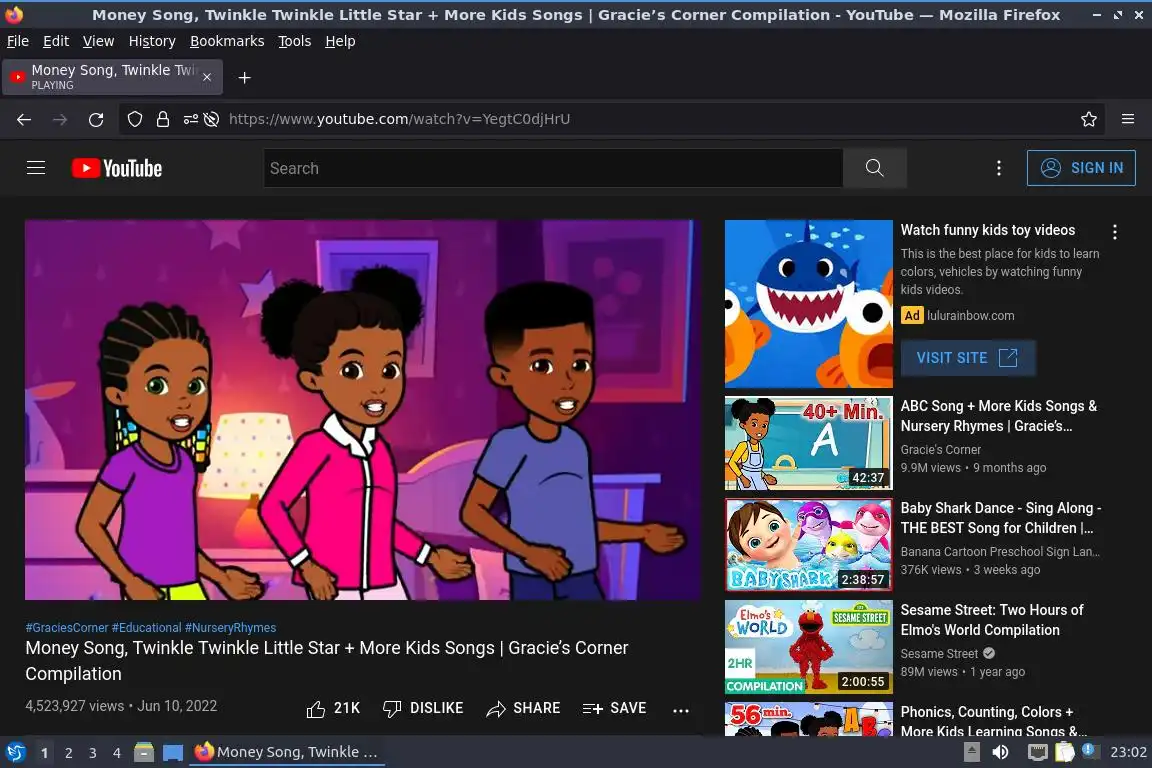The image size is (1152, 768).
Task: Switch to workspace 4 in taskbar
Action: (x=117, y=753)
